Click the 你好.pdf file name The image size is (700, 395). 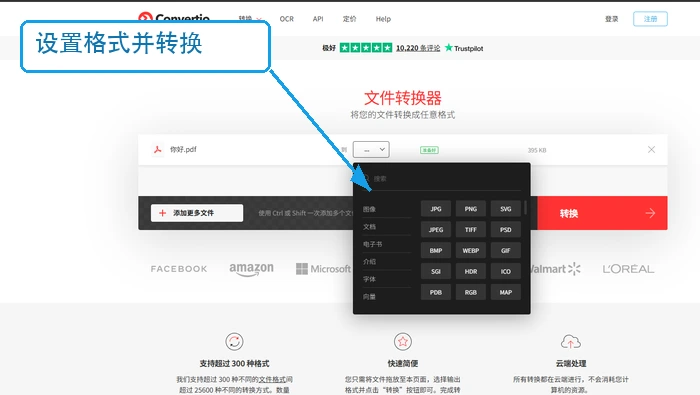click(x=183, y=150)
